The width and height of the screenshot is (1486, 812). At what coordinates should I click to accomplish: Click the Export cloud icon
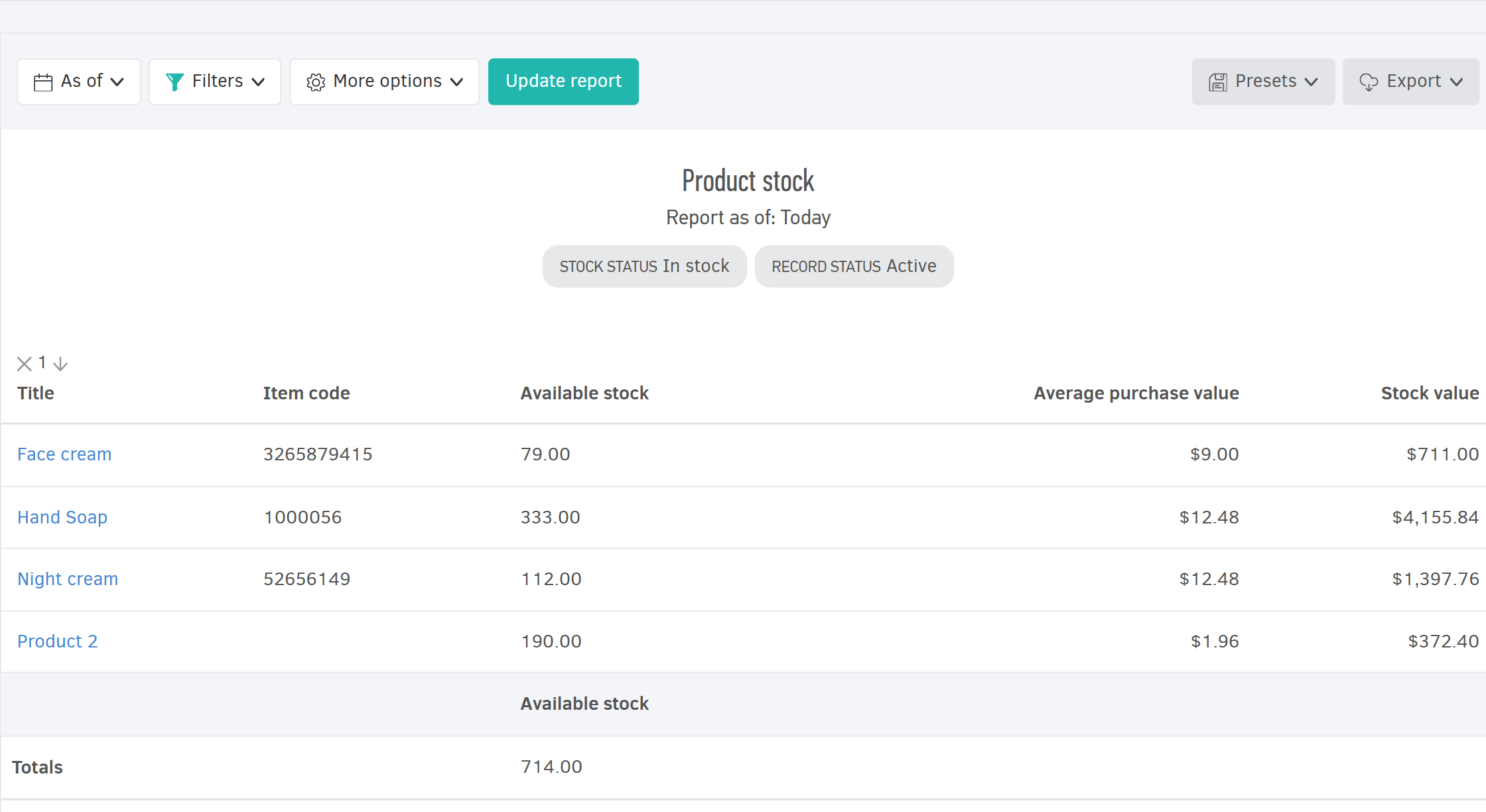tap(1369, 82)
